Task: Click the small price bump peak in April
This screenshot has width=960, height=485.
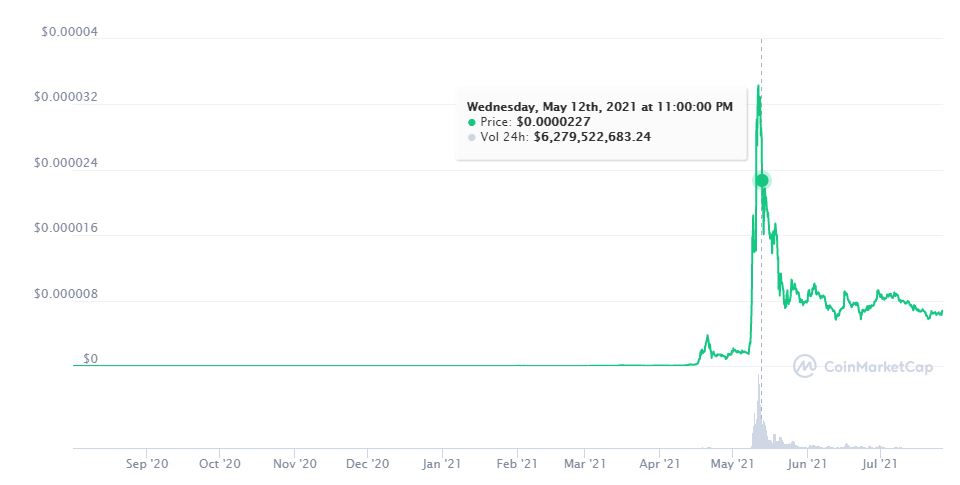Action: [x=707, y=337]
